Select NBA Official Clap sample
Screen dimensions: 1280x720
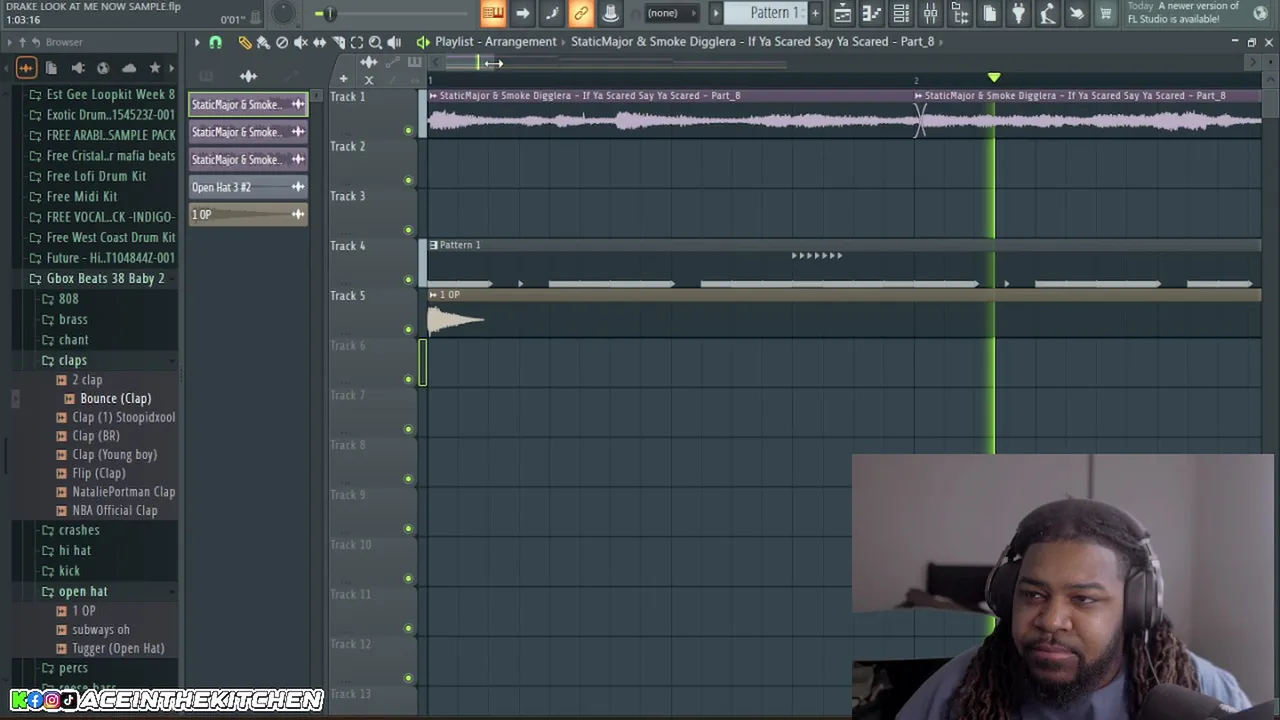pyautogui.click(x=114, y=510)
